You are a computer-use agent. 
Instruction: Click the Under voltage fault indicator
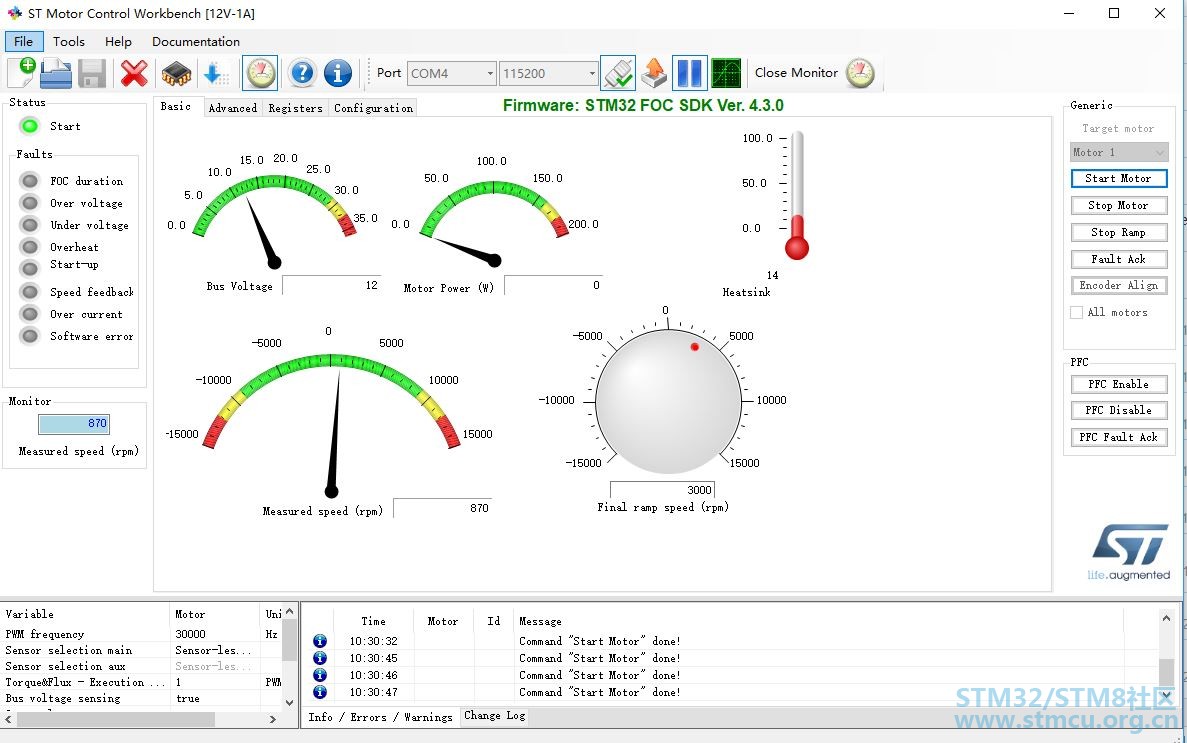30,225
